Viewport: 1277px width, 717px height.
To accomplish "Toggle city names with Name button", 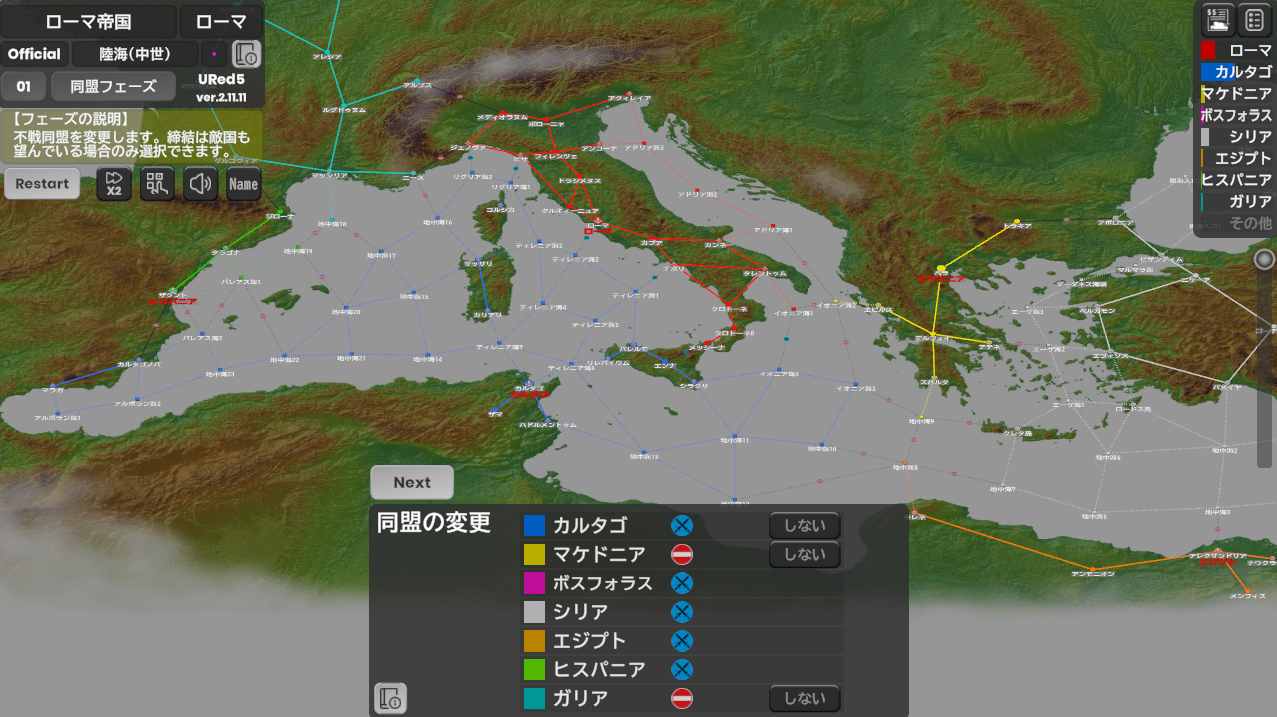I will [244, 184].
